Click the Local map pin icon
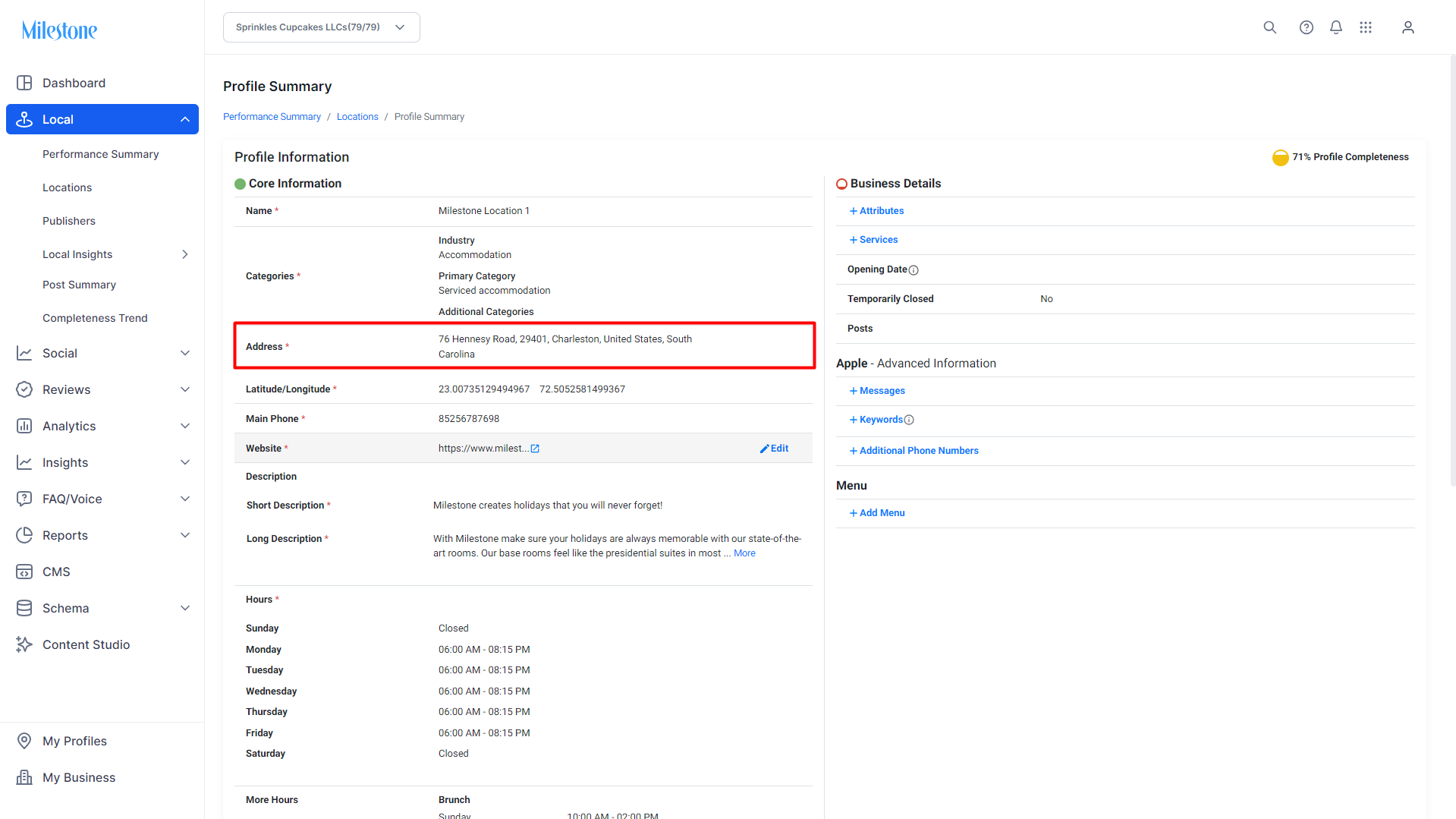Screen dimensions: 1456x819 coord(24,119)
